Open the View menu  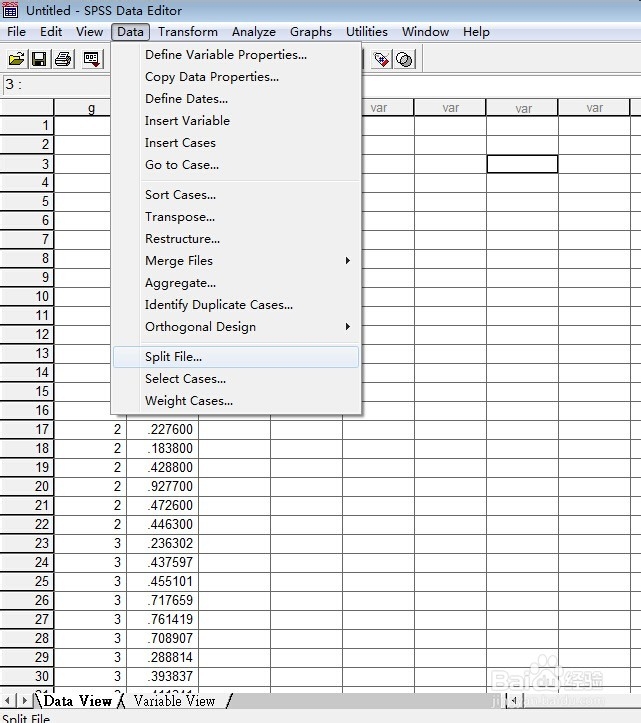pyautogui.click(x=89, y=32)
